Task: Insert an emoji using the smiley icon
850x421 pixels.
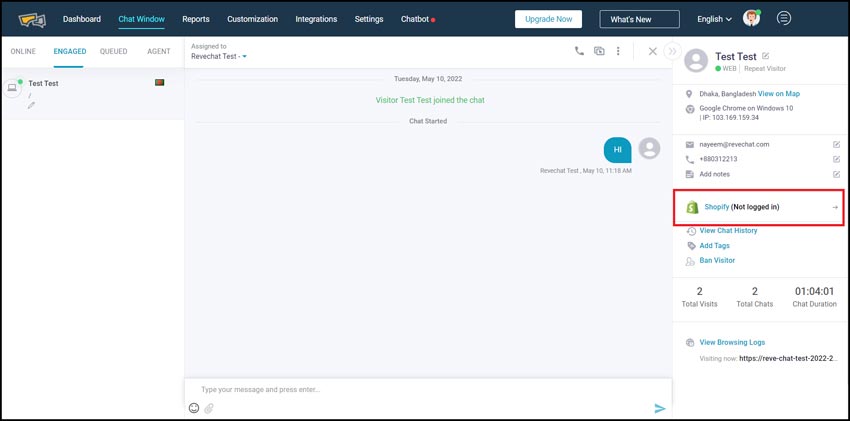Action: tap(194, 408)
